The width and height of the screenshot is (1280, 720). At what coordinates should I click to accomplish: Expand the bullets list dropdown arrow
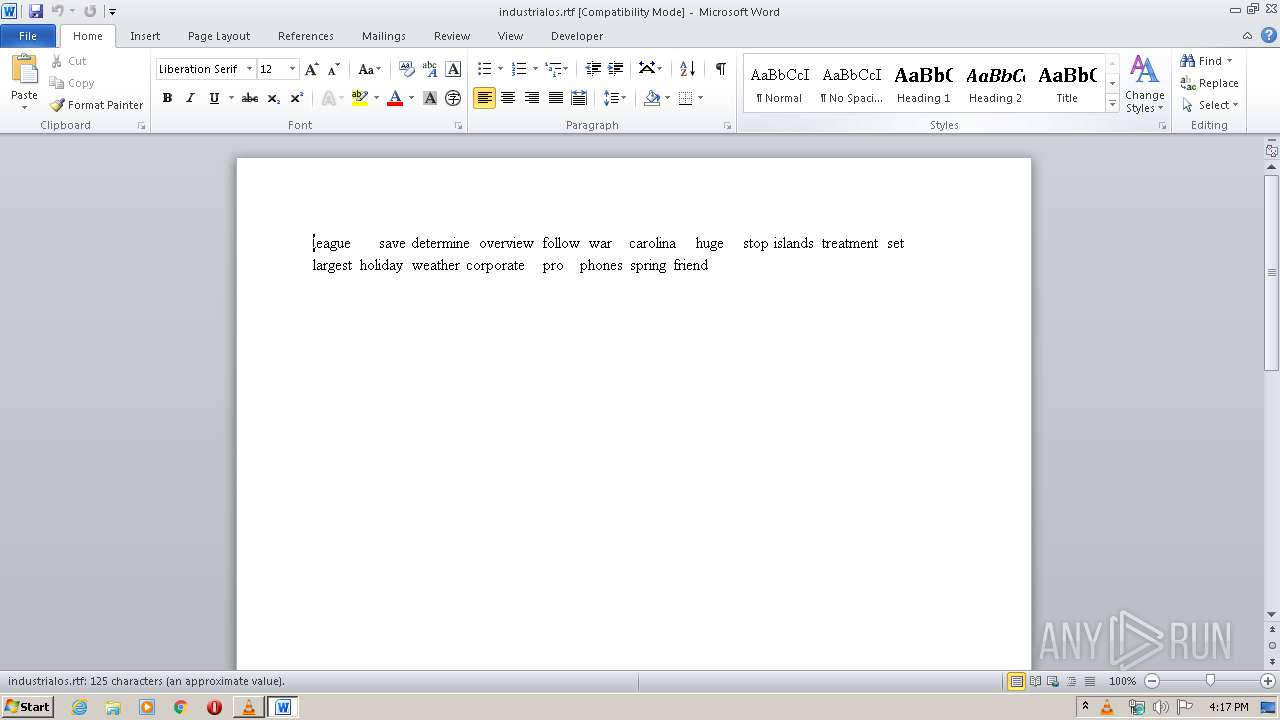click(500, 69)
